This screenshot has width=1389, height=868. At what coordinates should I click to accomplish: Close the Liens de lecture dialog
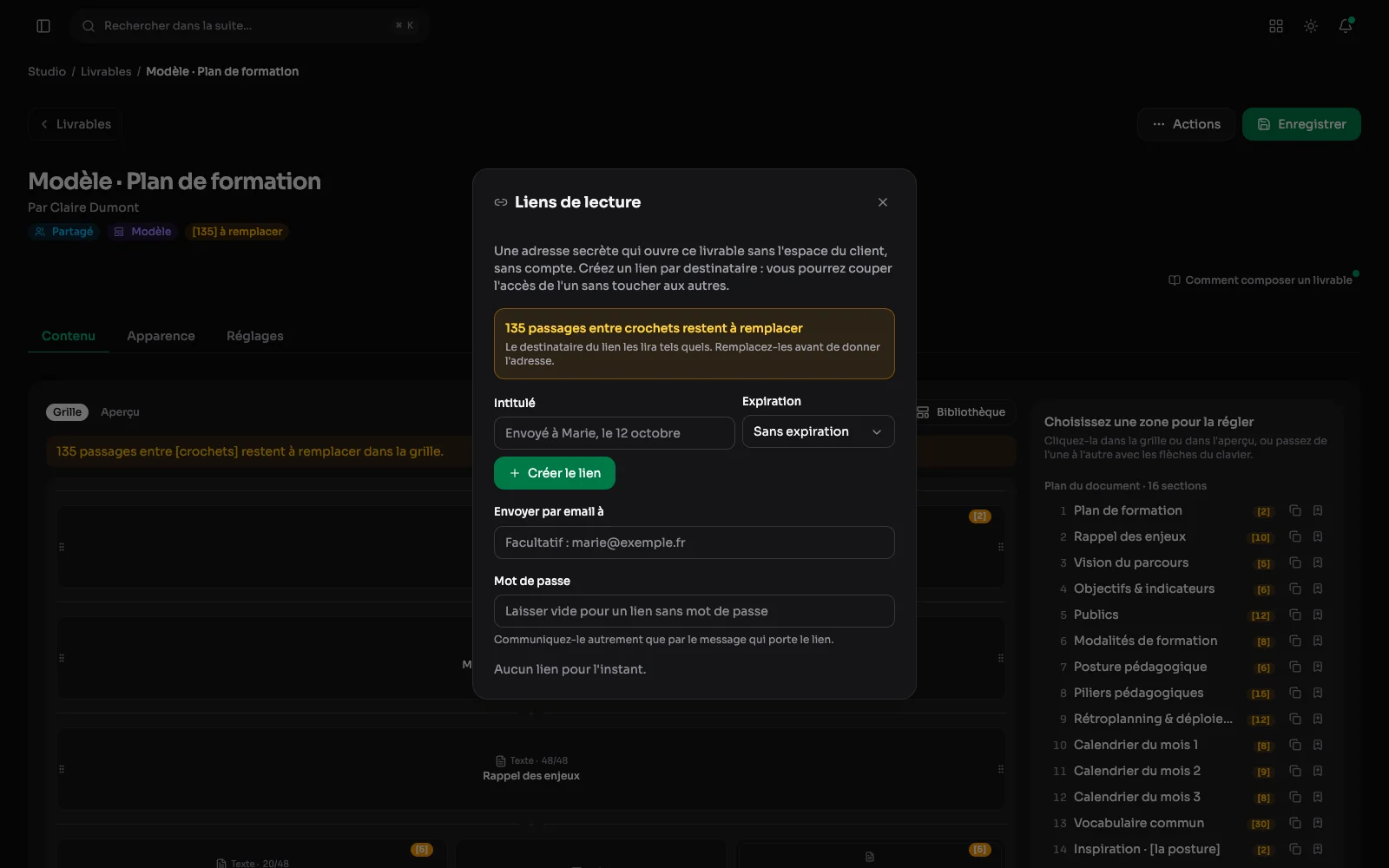pyautogui.click(x=883, y=202)
